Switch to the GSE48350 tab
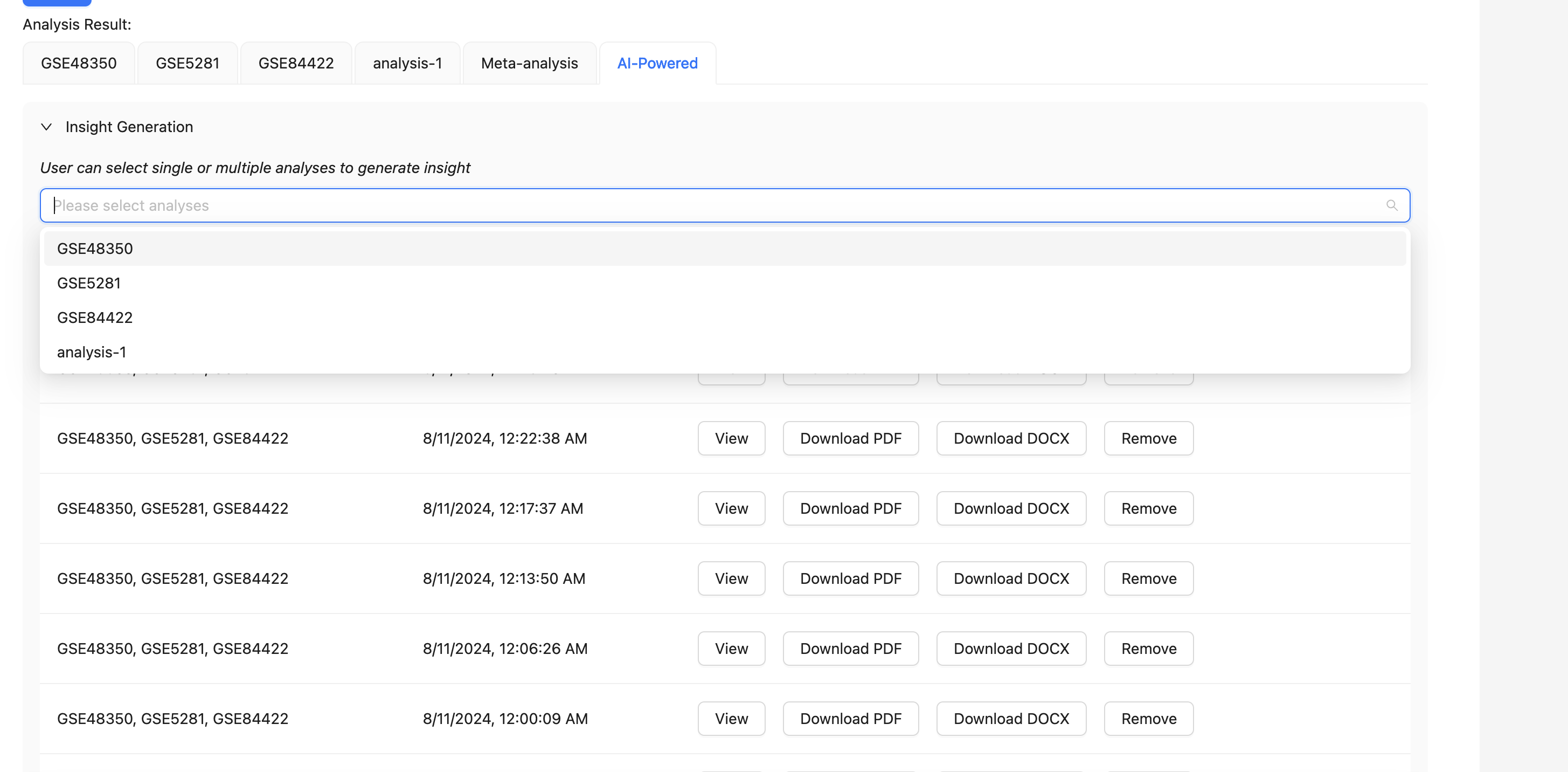The width and height of the screenshot is (1568, 772). pyautogui.click(x=79, y=63)
